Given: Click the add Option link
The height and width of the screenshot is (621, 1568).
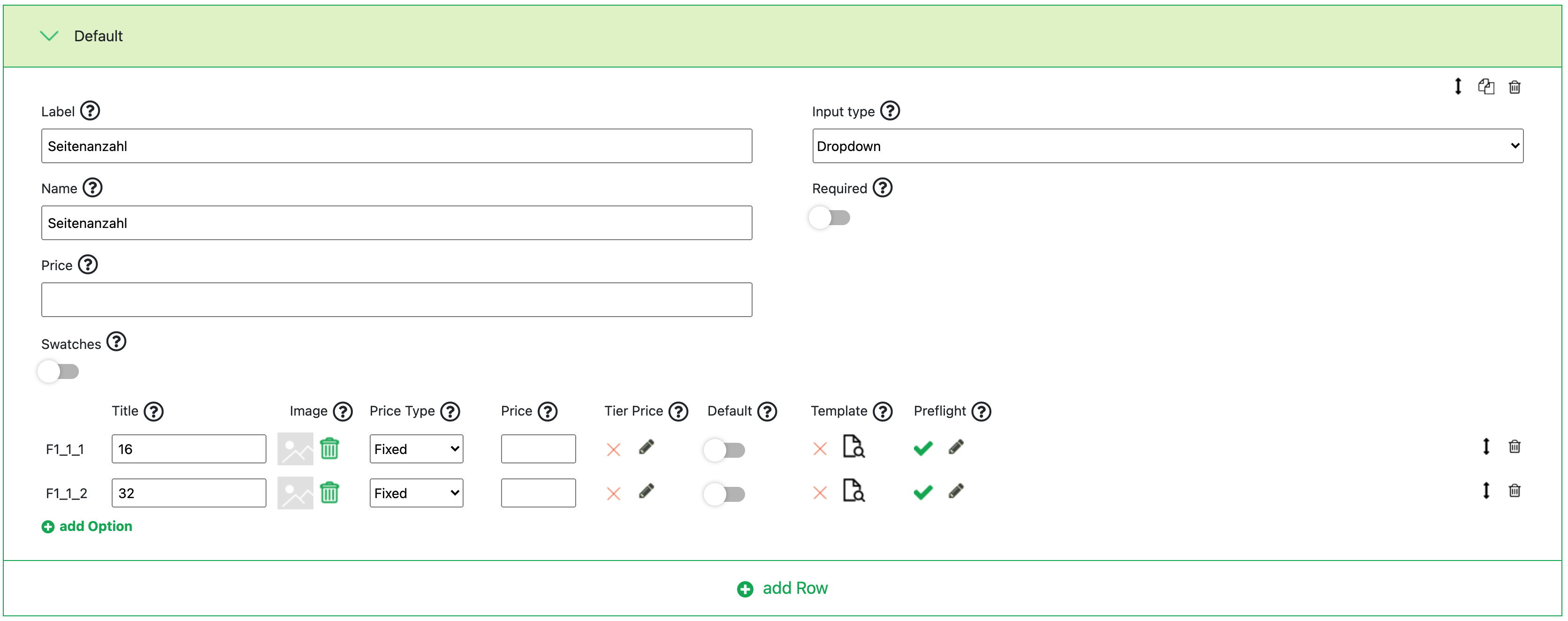Looking at the screenshot, I should [87, 527].
